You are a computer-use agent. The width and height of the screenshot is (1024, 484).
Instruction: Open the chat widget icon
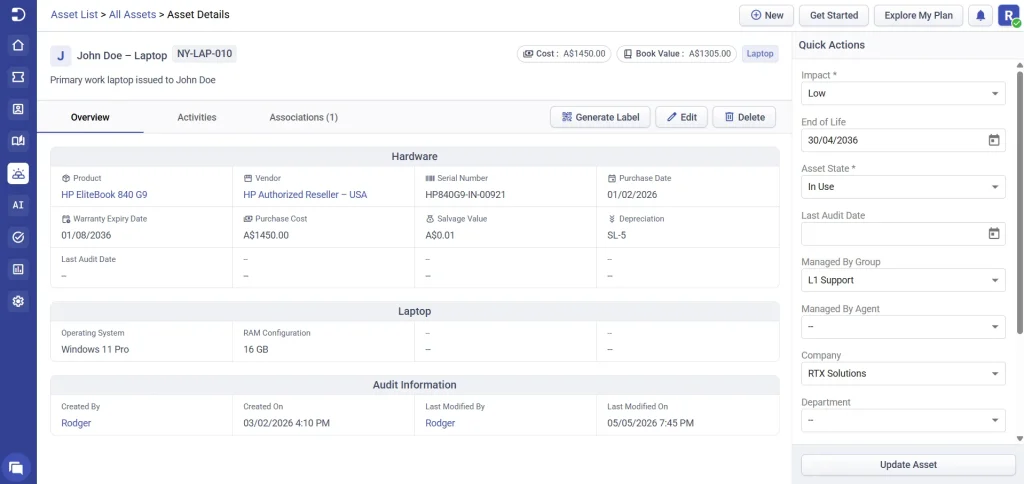point(16,468)
